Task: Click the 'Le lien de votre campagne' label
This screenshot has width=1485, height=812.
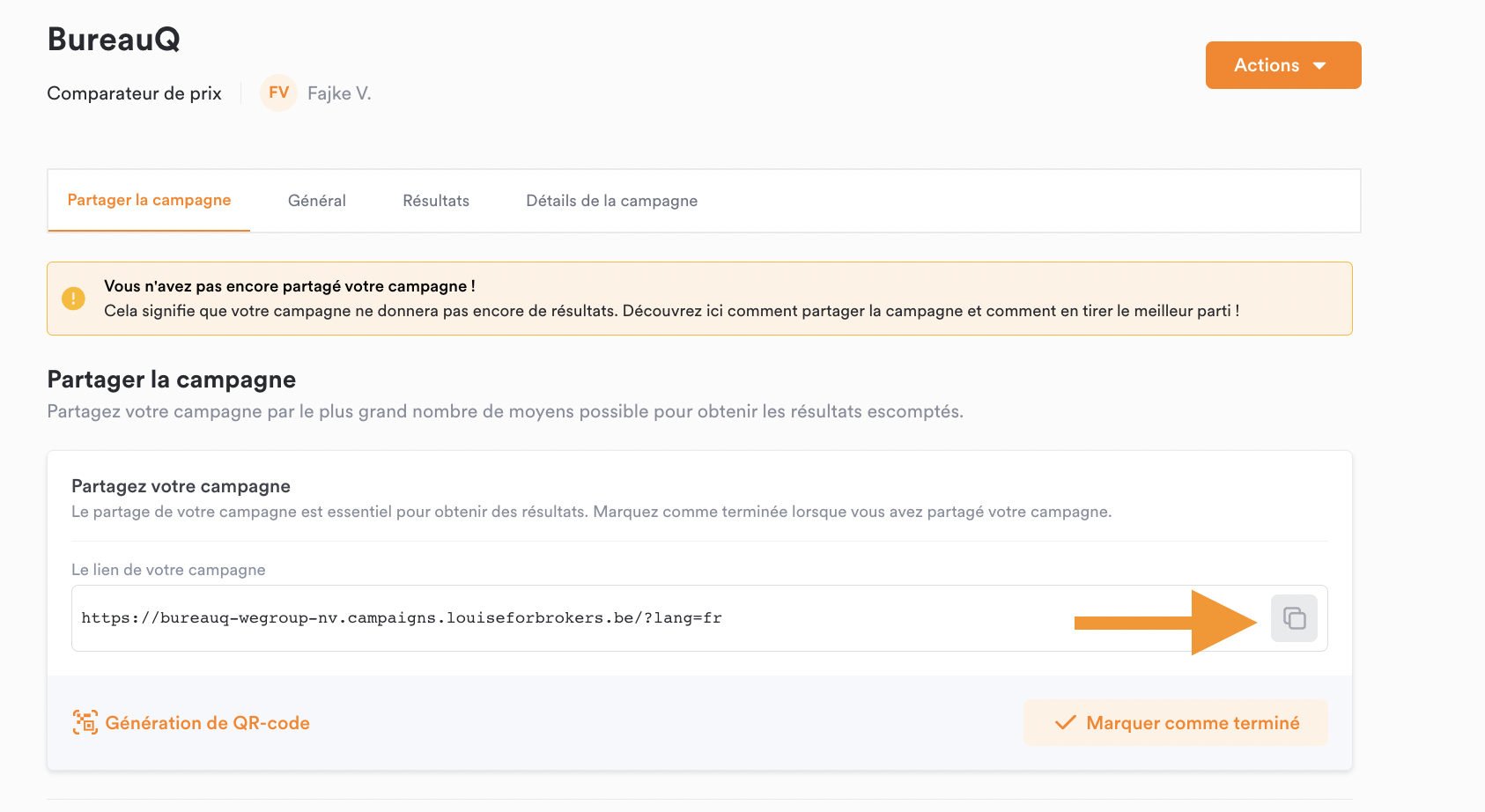Action: (168, 570)
